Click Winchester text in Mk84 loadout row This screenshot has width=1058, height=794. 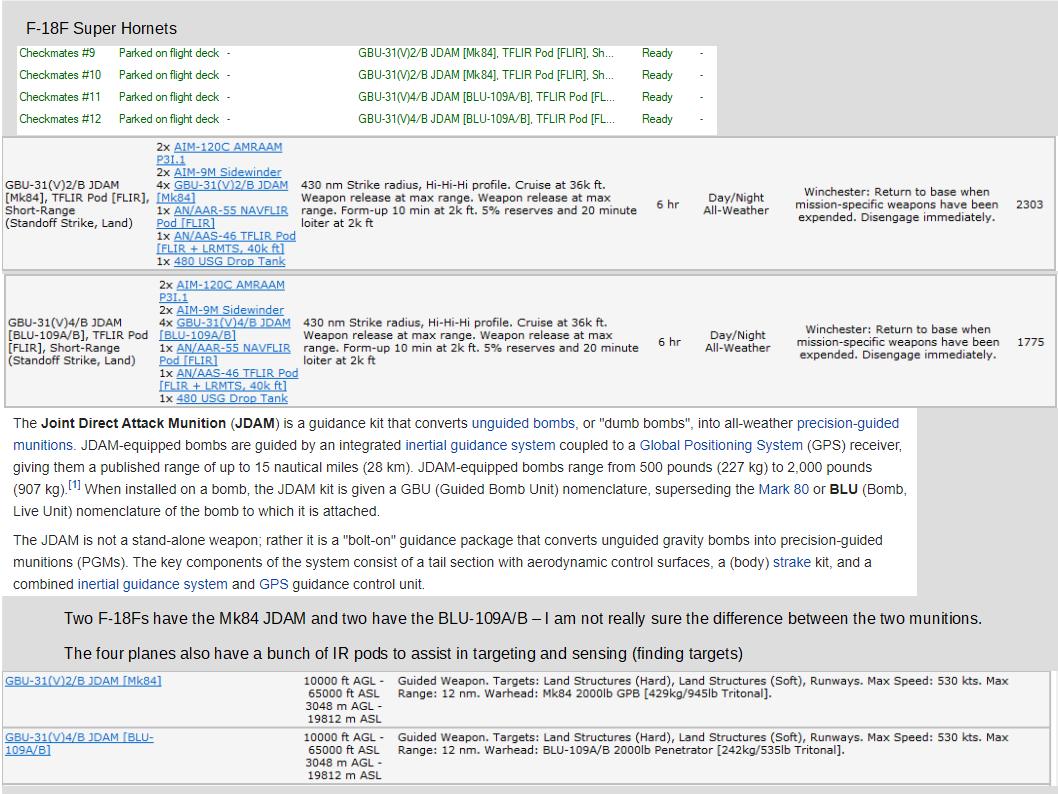click(x=897, y=204)
